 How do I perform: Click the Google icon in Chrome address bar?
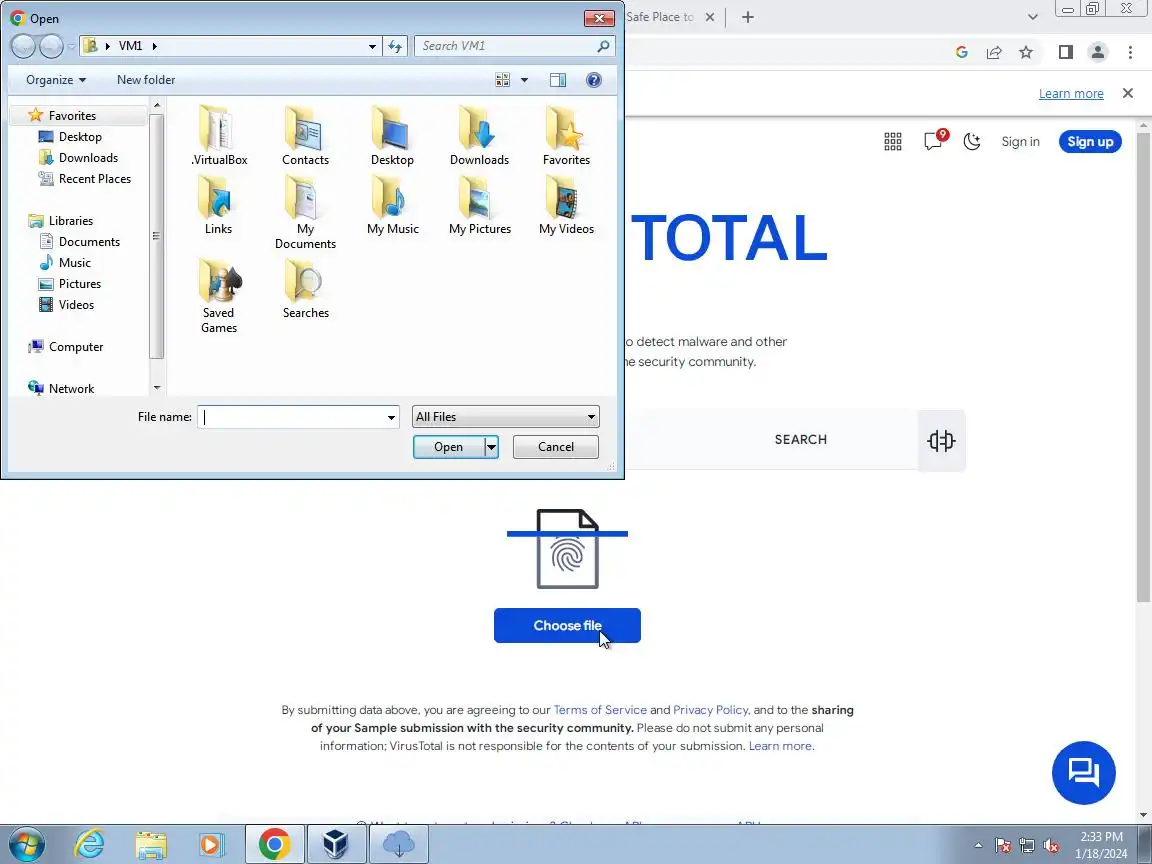click(x=962, y=52)
